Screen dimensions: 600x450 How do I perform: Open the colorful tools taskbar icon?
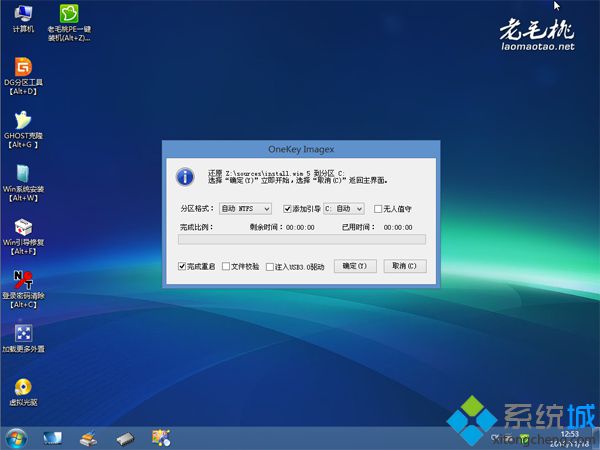(x=161, y=438)
